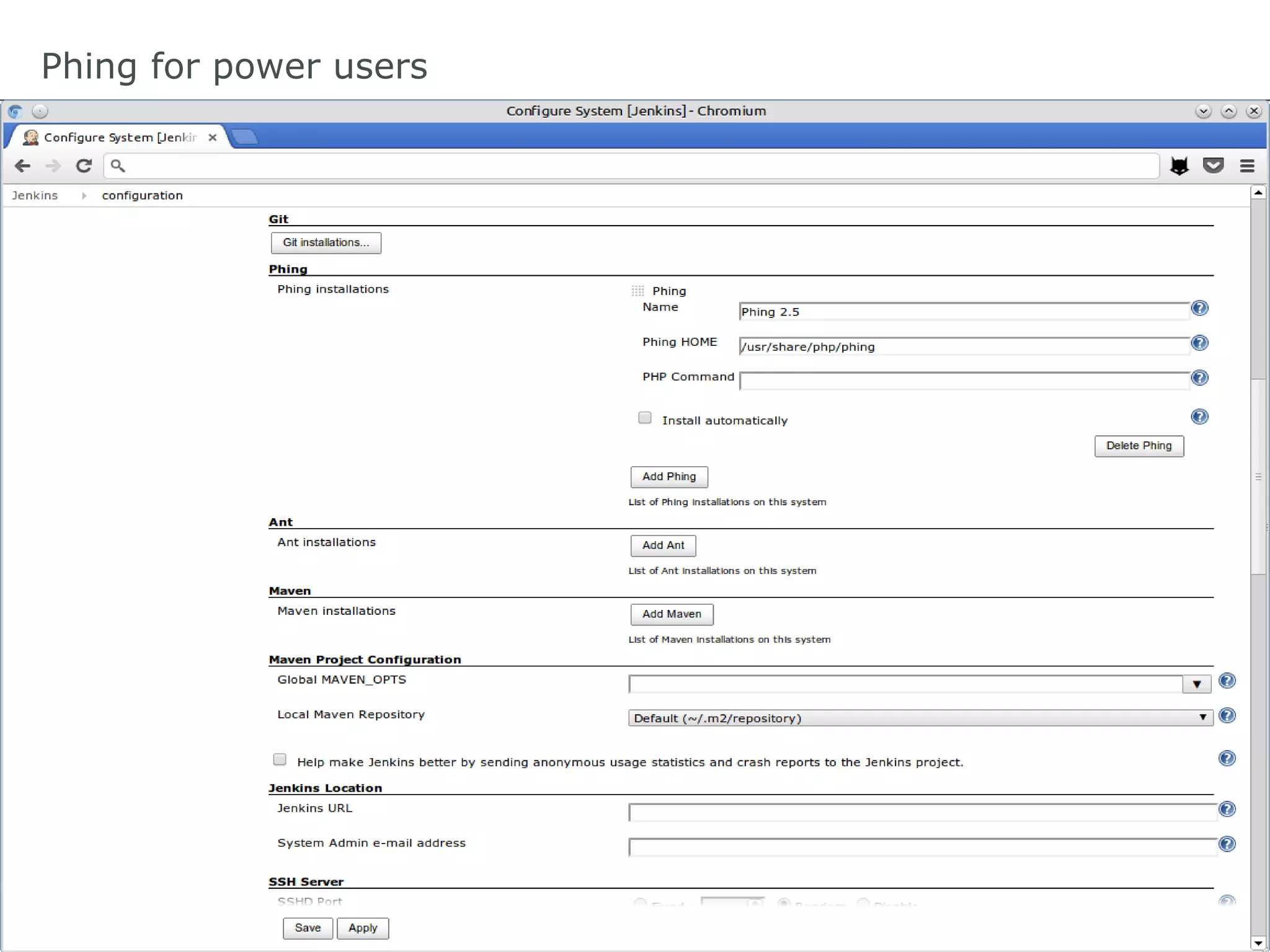Screen dimensions: 1270x952
Task: Click the breadcrumb arrow after Jenkins
Action: 84,196
